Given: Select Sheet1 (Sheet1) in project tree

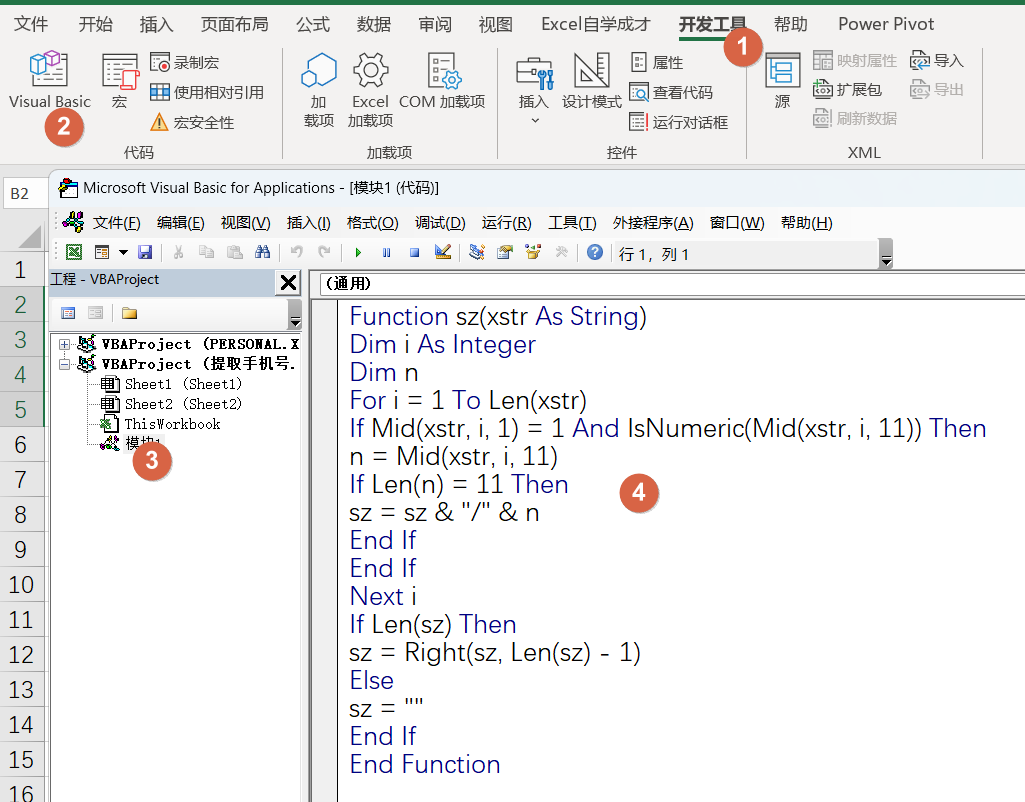Looking at the screenshot, I should [x=171, y=384].
